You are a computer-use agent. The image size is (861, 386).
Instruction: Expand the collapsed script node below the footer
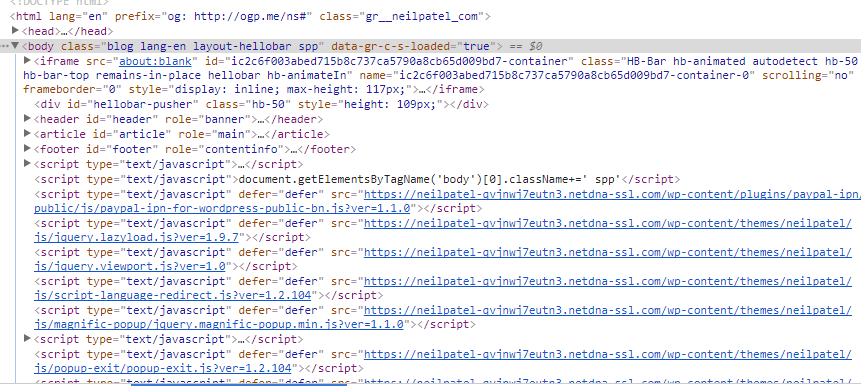(x=27, y=163)
